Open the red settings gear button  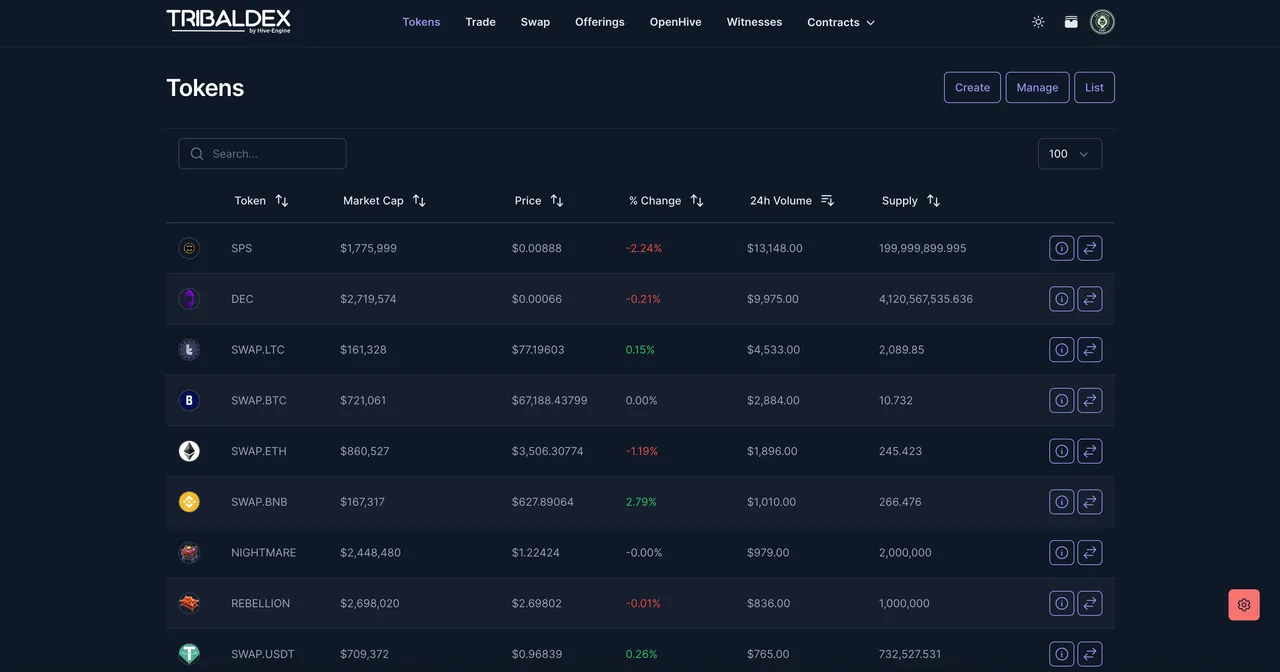[1244, 605]
